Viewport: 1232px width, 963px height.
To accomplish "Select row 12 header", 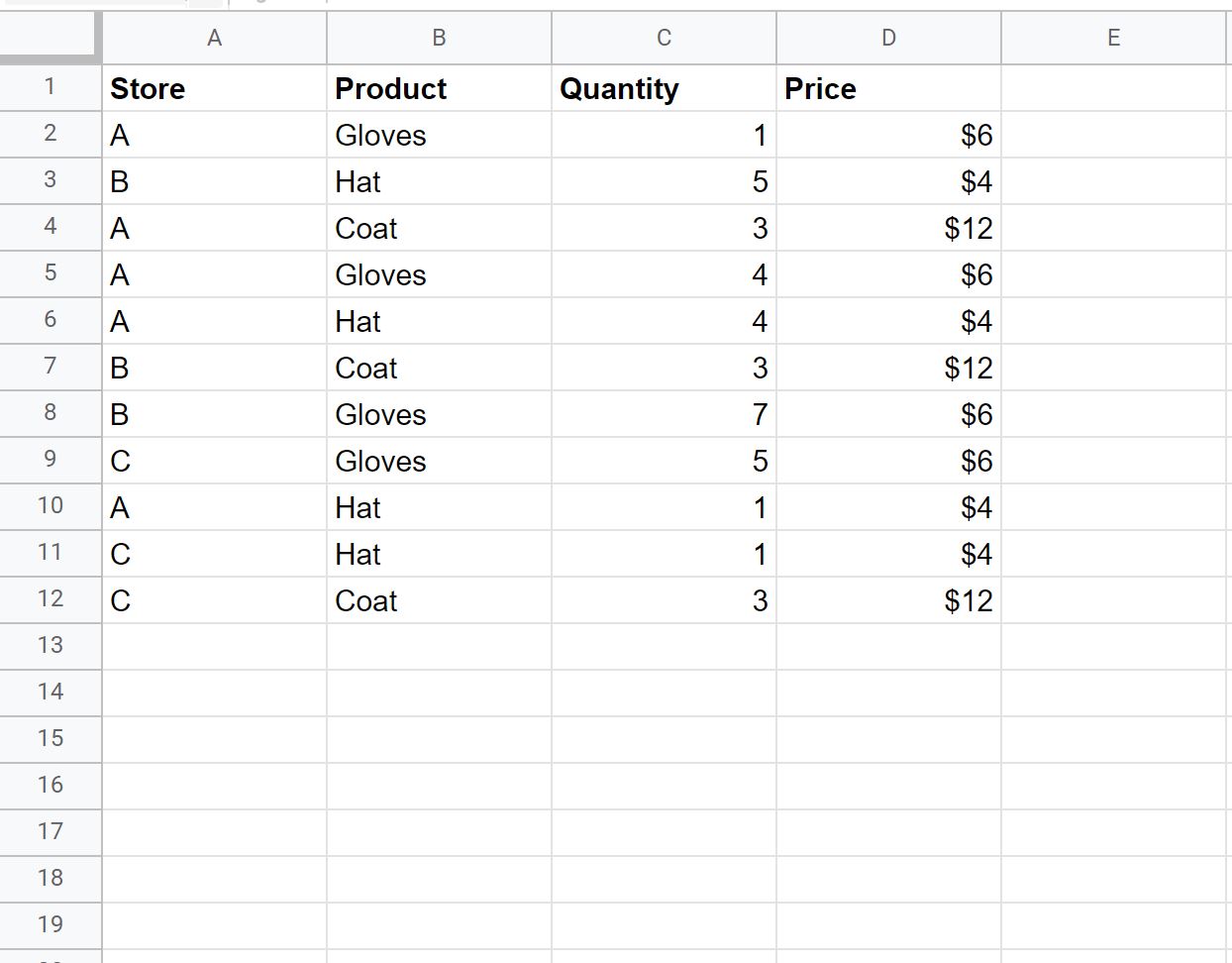I will (51, 600).
